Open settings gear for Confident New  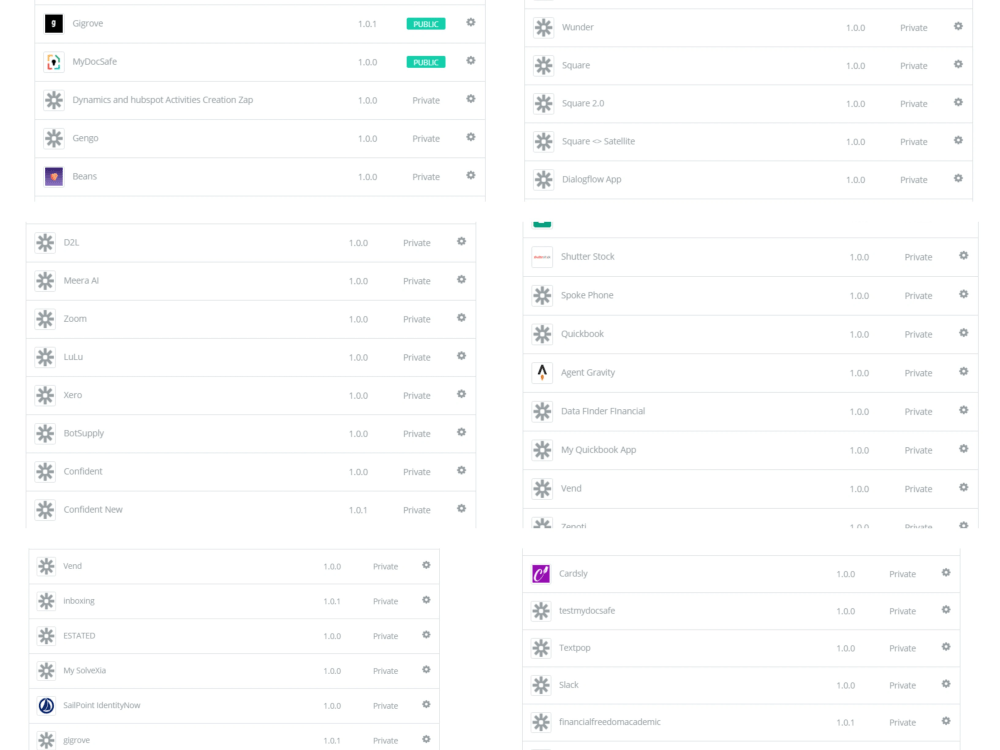pyautogui.click(x=461, y=509)
